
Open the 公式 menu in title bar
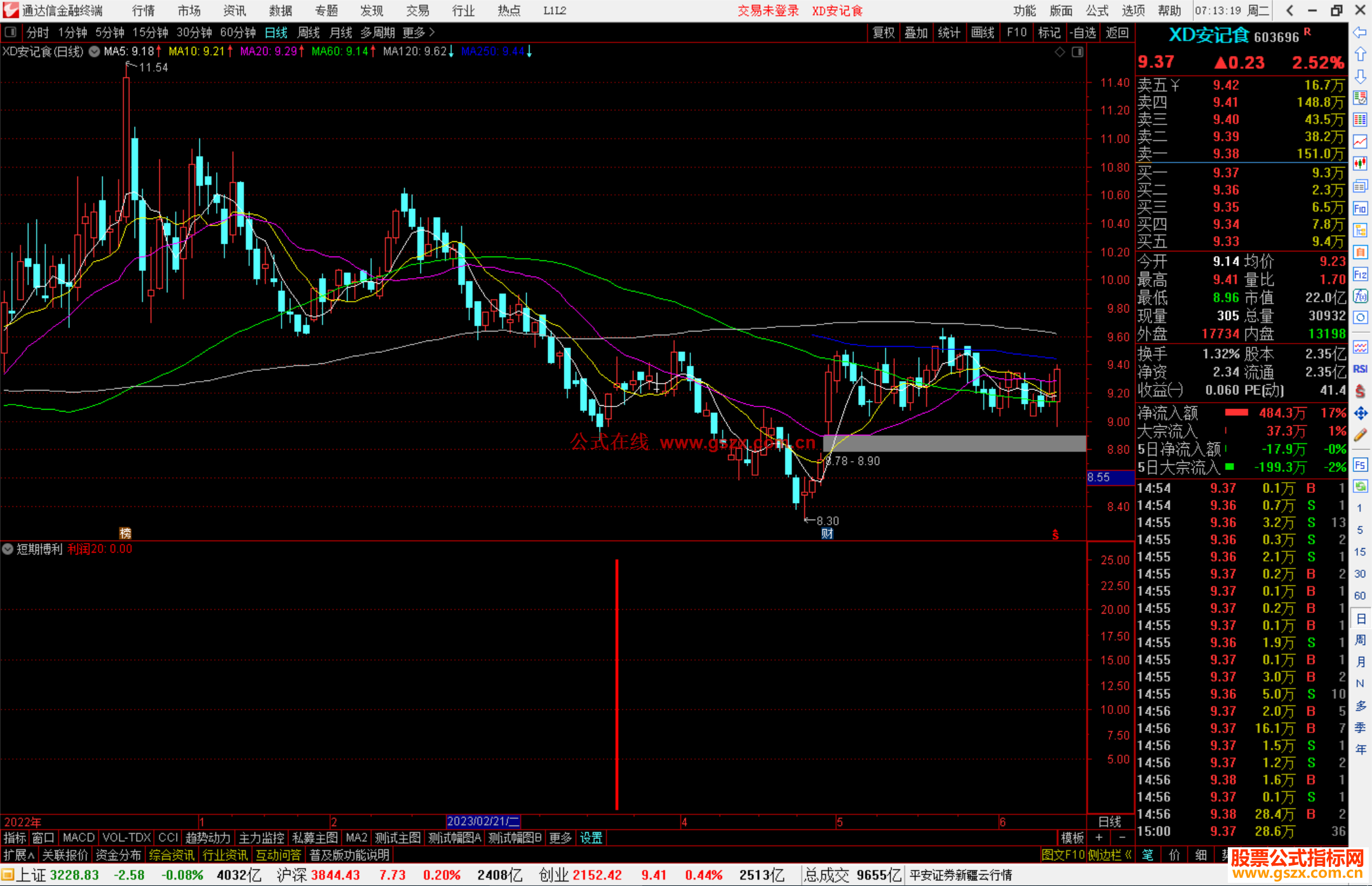pyautogui.click(x=1096, y=10)
